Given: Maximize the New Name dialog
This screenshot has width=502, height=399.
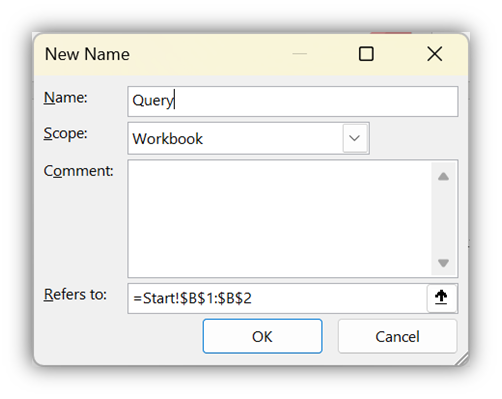Looking at the screenshot, I should 366,54.
